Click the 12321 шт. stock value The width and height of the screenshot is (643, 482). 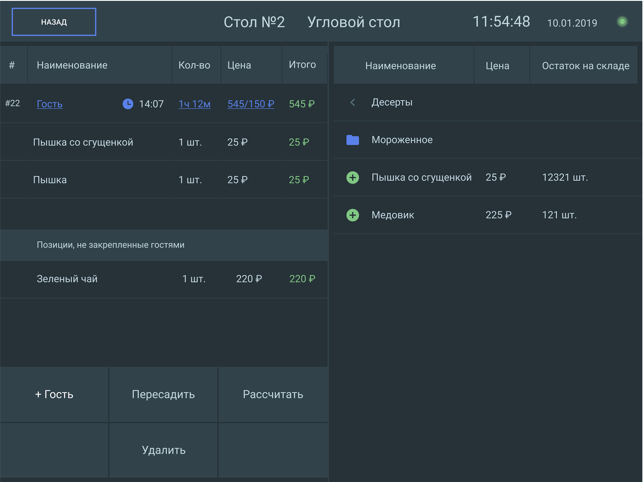pyautogui.click(x=565, y=178)
